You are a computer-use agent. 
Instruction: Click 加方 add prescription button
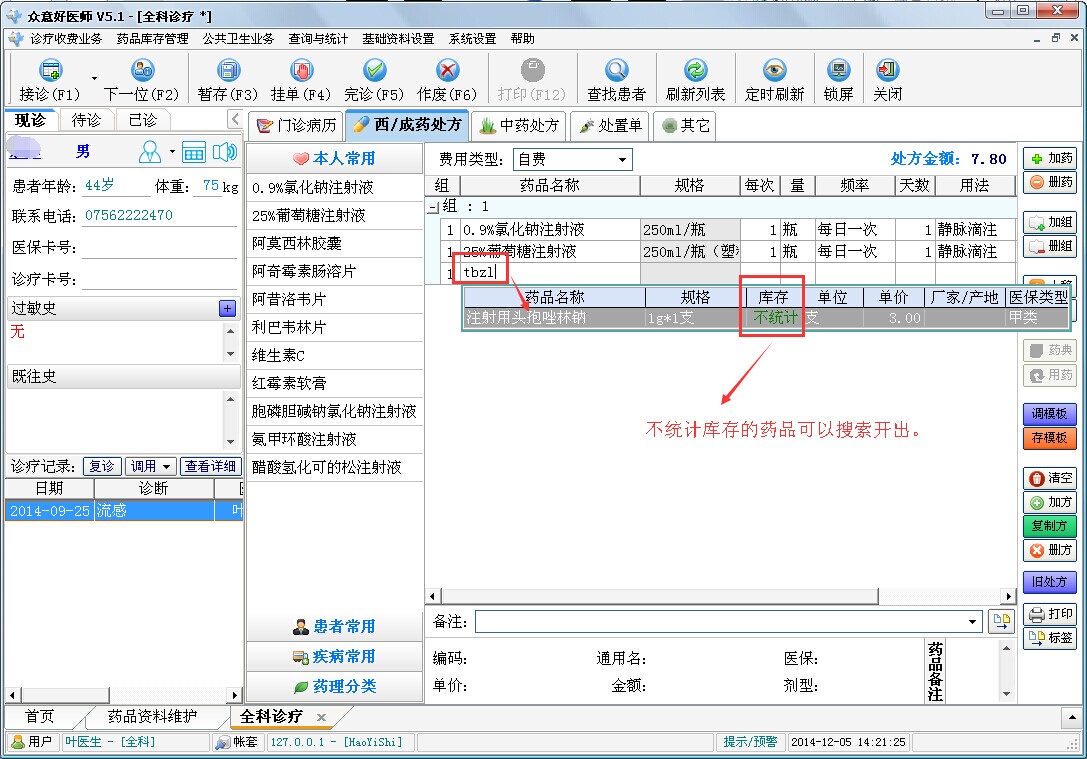pyautogui.click(x=1050, y=503)
